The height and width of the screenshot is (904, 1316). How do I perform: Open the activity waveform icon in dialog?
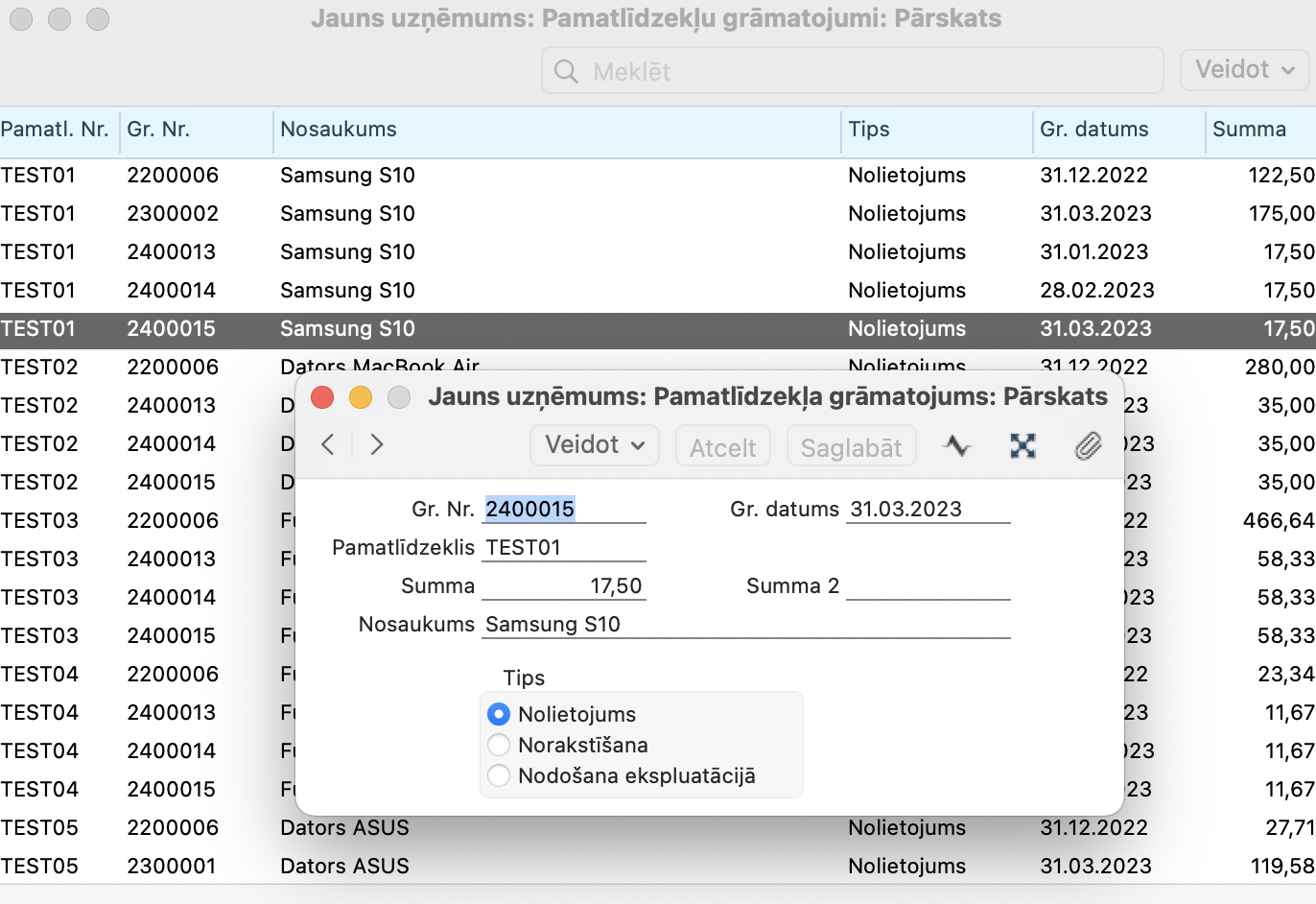click(x=956, y=445)
